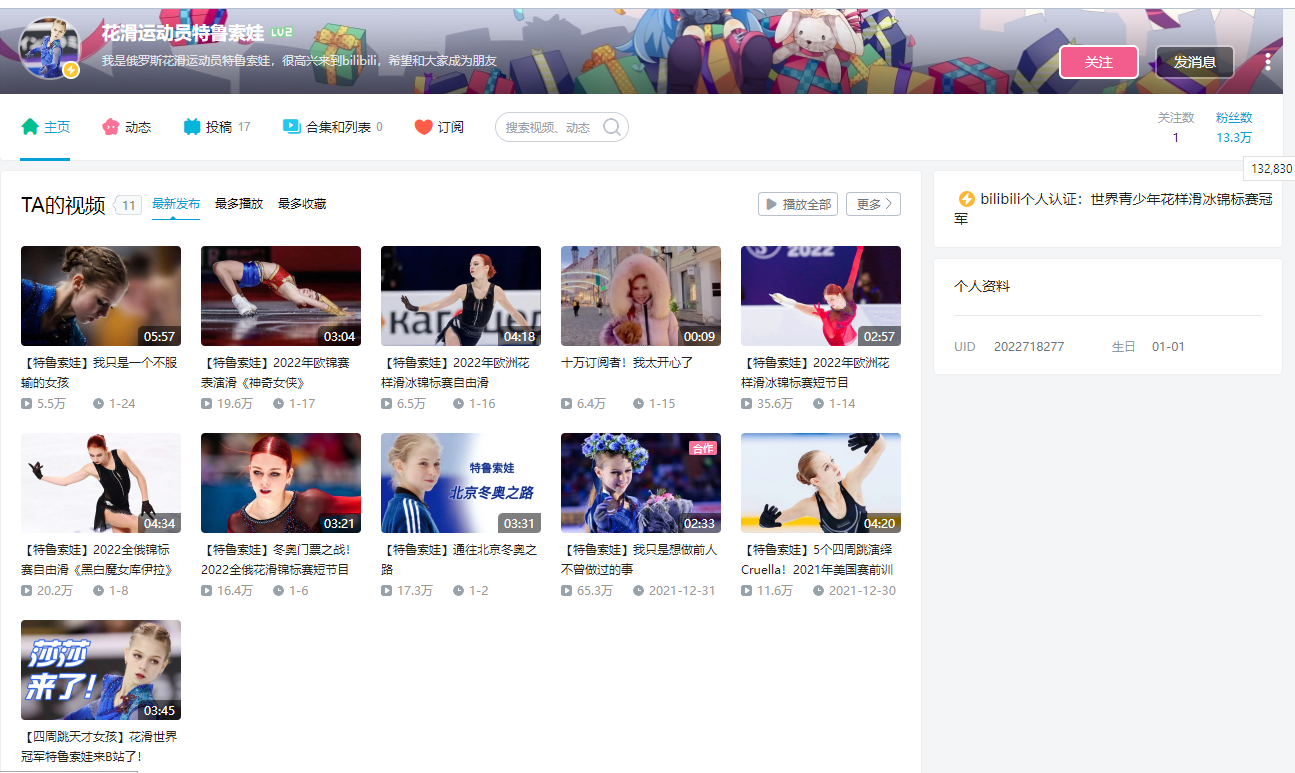Open the 动态 tab with pink icon
1295x773 pixels.
tap(126, 127)
